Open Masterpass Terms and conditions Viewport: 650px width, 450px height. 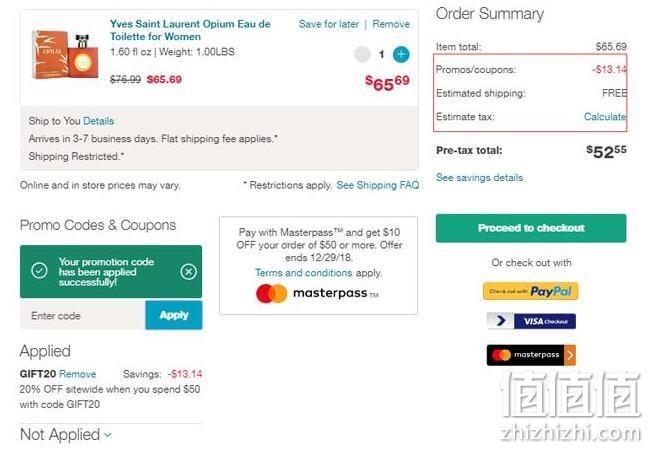(303, 273)
